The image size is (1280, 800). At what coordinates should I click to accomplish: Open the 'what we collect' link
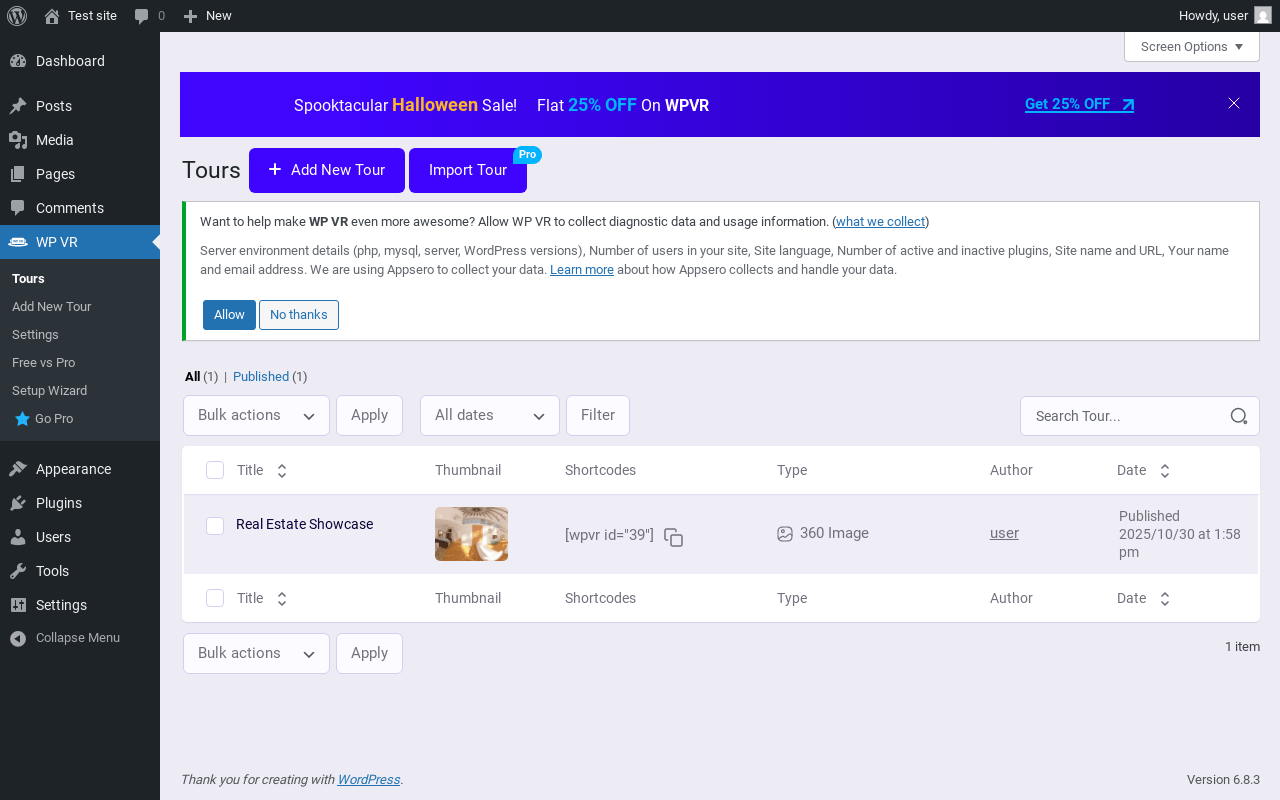(x=881, y=222)
